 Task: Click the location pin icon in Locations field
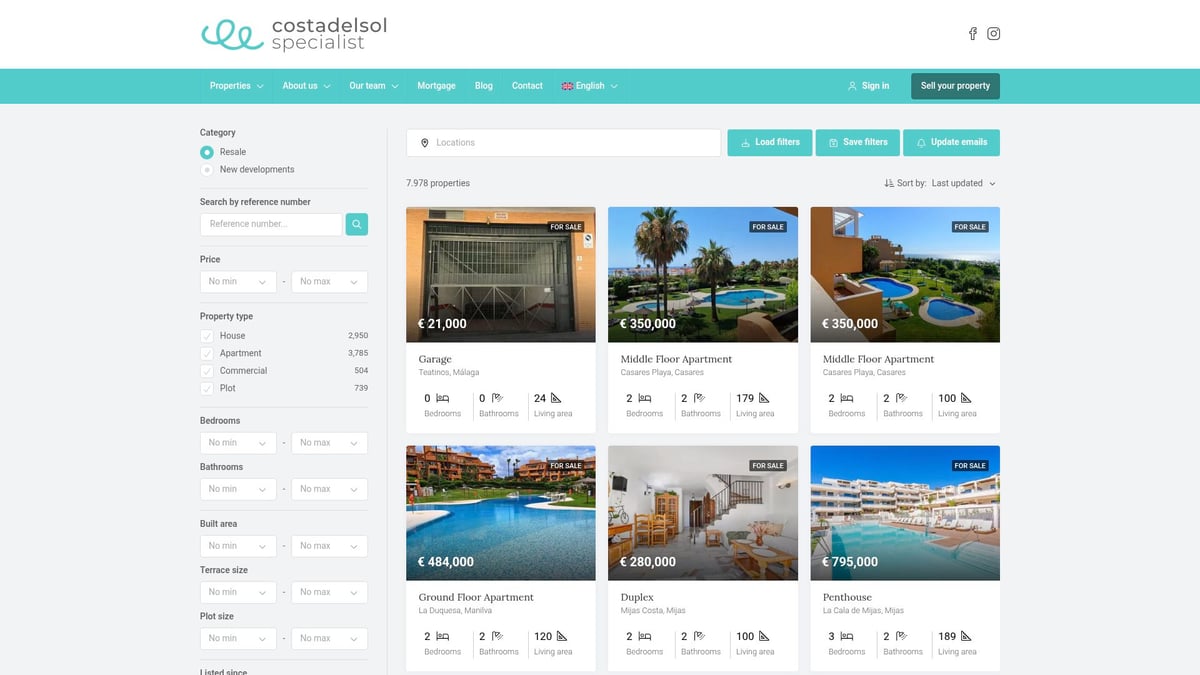[x=425, y=142]
